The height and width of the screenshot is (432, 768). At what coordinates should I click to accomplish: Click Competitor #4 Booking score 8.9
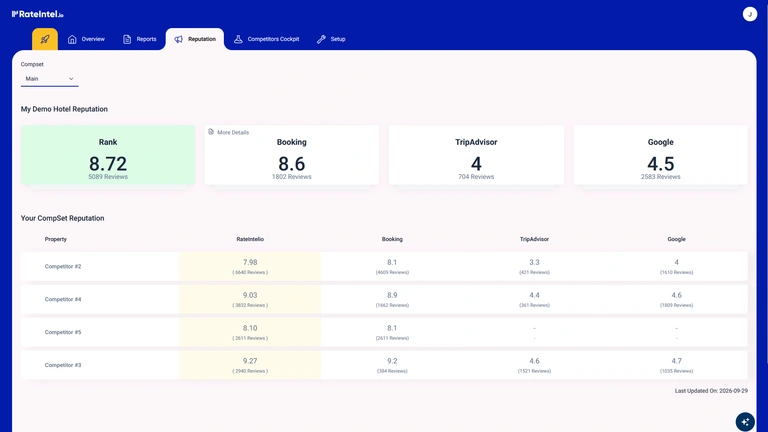(x=392, y=295)
